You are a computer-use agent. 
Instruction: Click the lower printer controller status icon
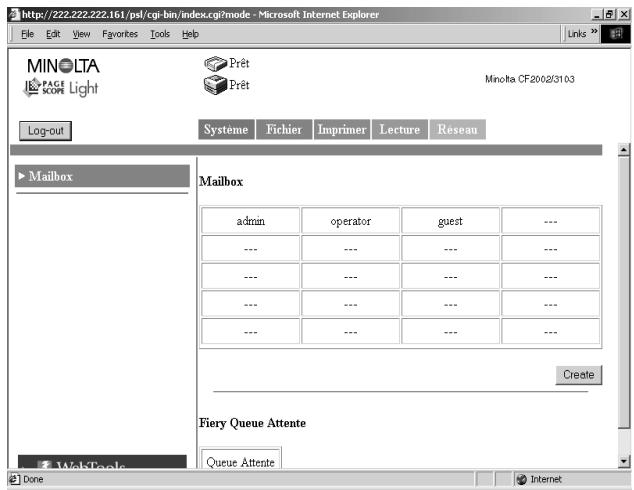point(216,85)
